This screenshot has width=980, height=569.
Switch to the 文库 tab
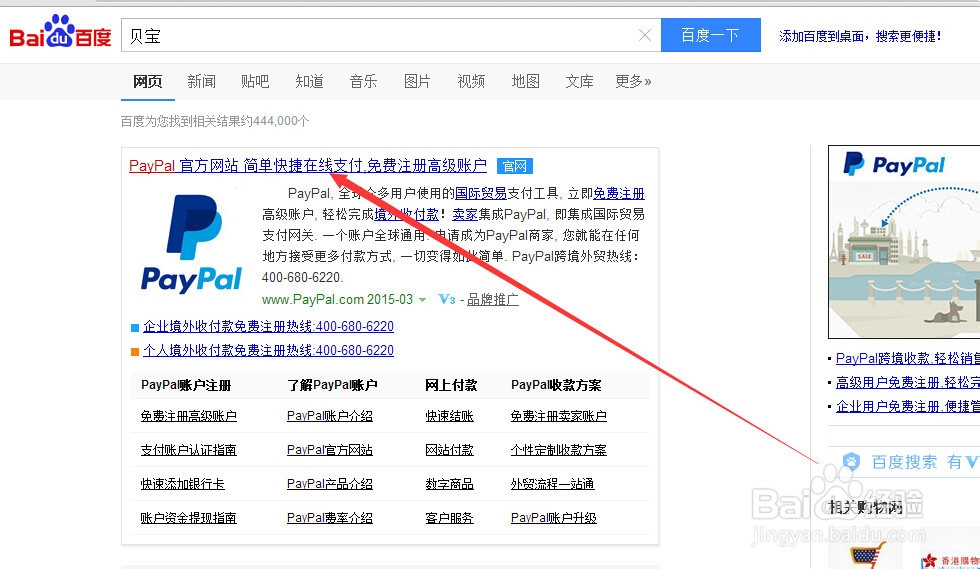point(579,81)
